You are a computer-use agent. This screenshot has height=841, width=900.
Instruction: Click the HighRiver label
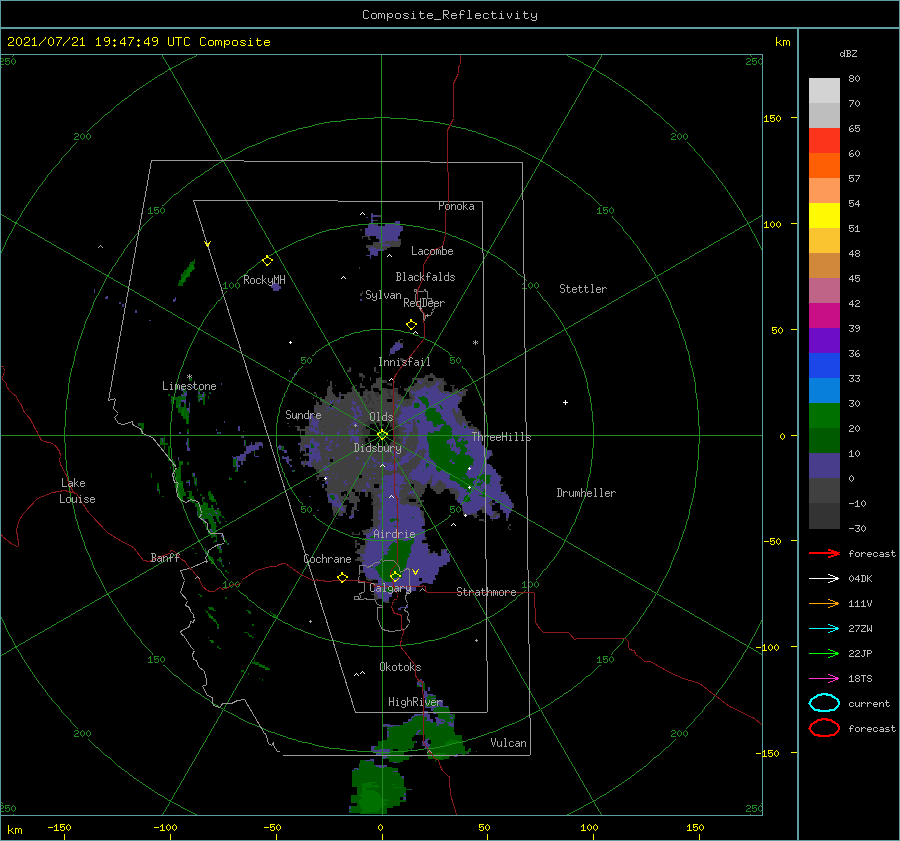pos(415,702)
